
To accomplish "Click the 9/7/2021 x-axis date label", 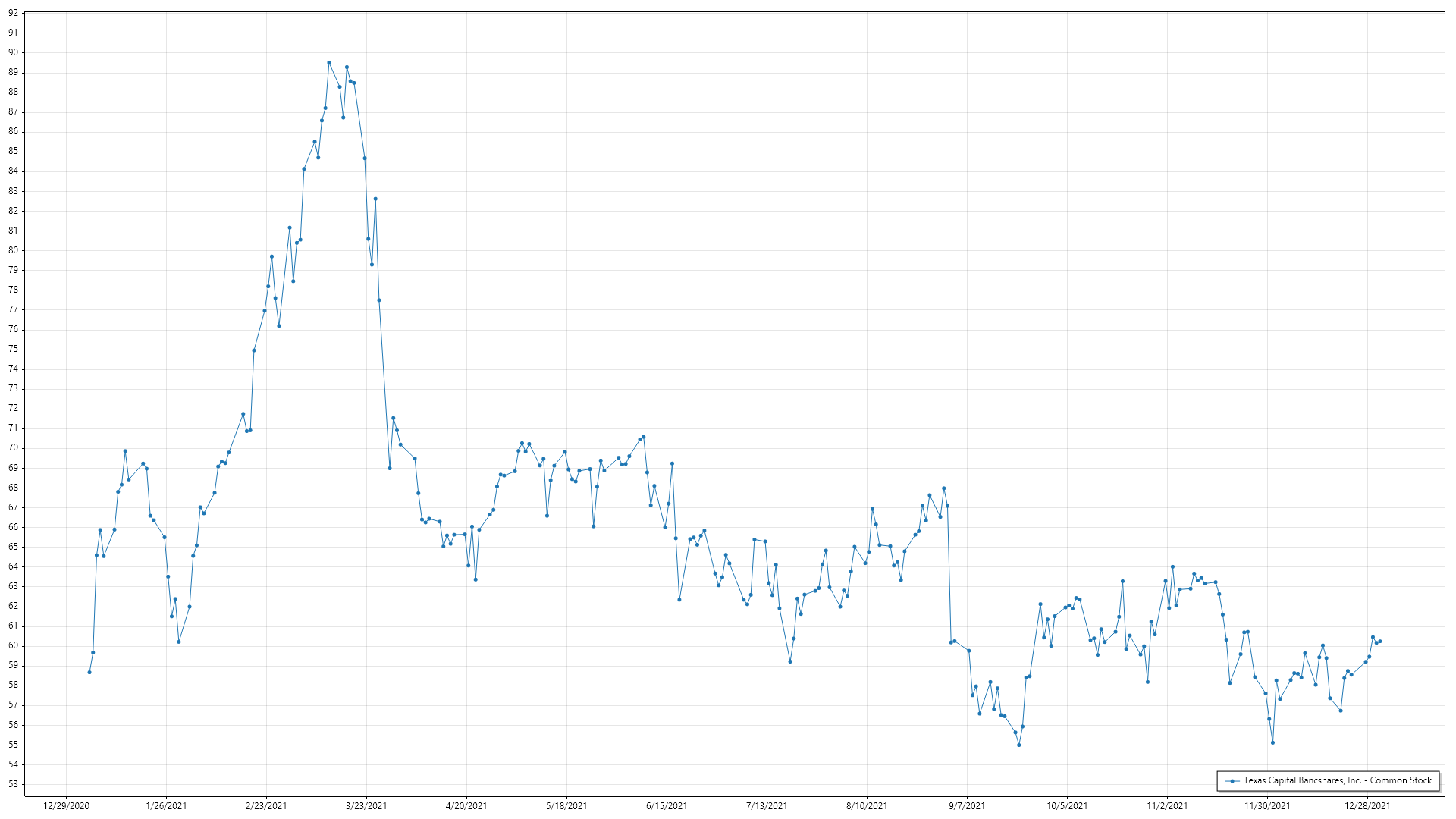I will [967, 806].
